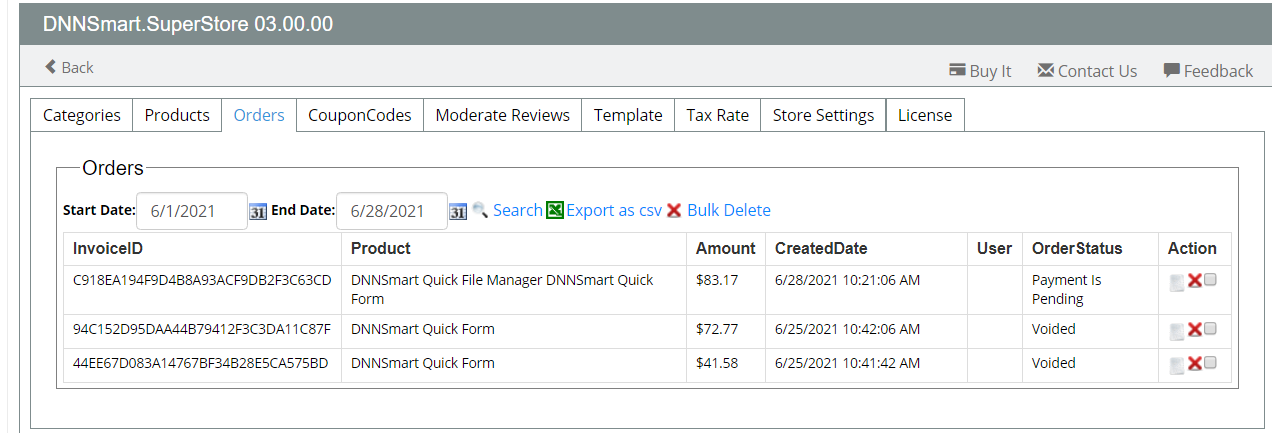Select invoice 94C152D95DAA44B79412F3C3DA11C87F

[202, 328]
